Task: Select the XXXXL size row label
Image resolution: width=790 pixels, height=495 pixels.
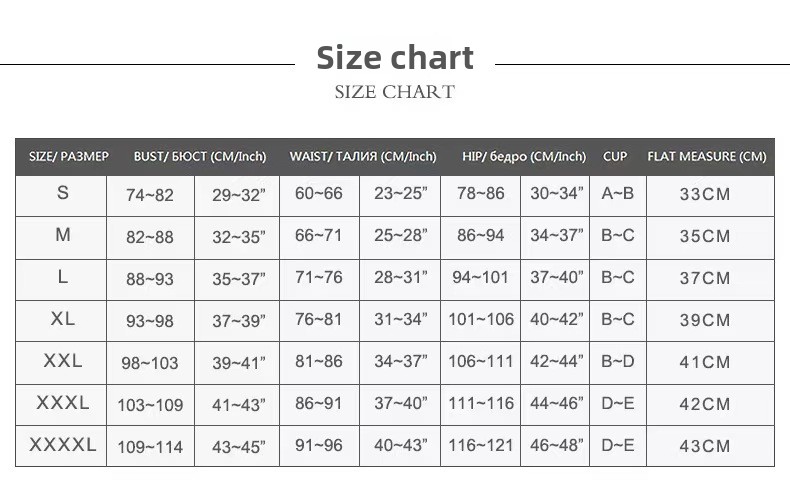Action: [x=63, y=445]
